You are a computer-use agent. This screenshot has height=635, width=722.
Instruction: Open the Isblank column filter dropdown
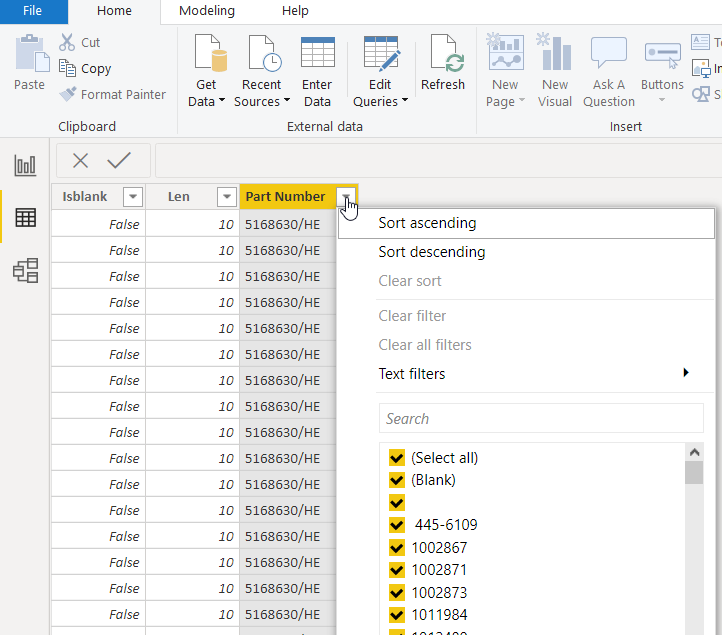(x=133, y=197)
